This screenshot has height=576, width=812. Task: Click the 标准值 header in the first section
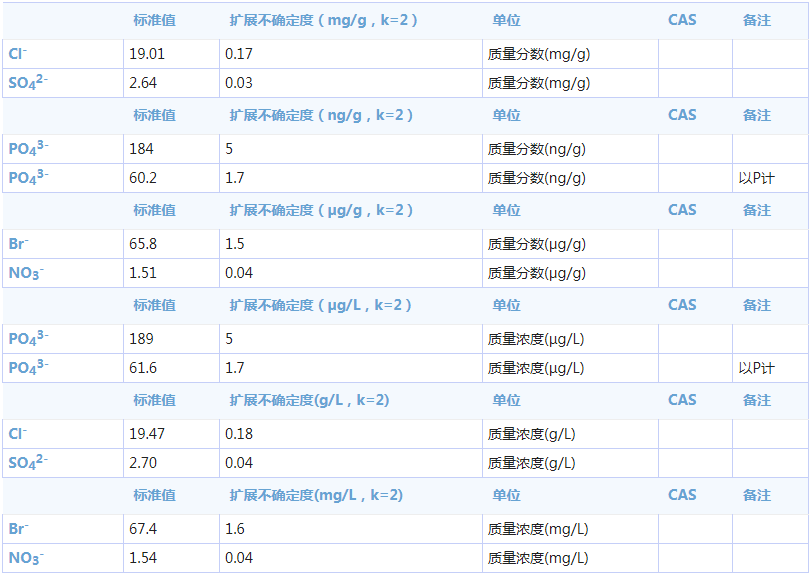[155, 20]
